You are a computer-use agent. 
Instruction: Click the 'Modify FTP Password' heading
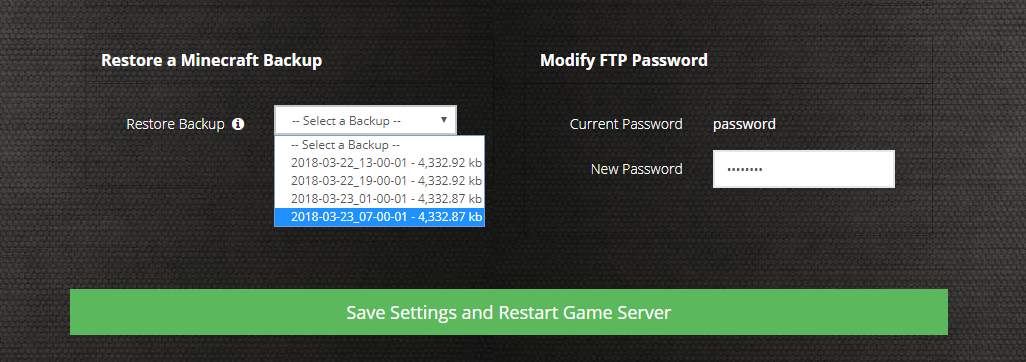point(624,60)
